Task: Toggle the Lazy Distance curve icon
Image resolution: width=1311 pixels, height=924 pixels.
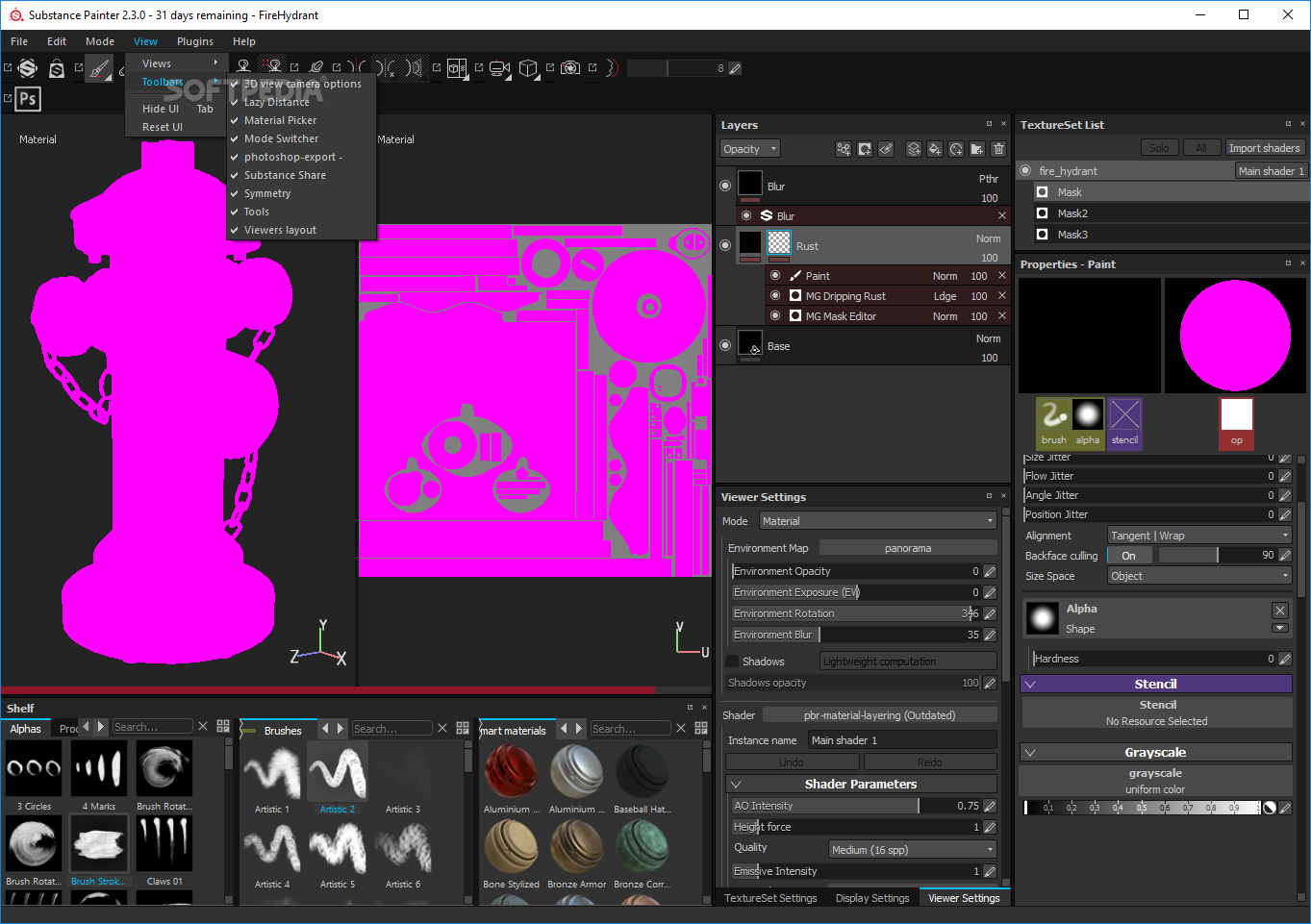Action: point(611,68)
